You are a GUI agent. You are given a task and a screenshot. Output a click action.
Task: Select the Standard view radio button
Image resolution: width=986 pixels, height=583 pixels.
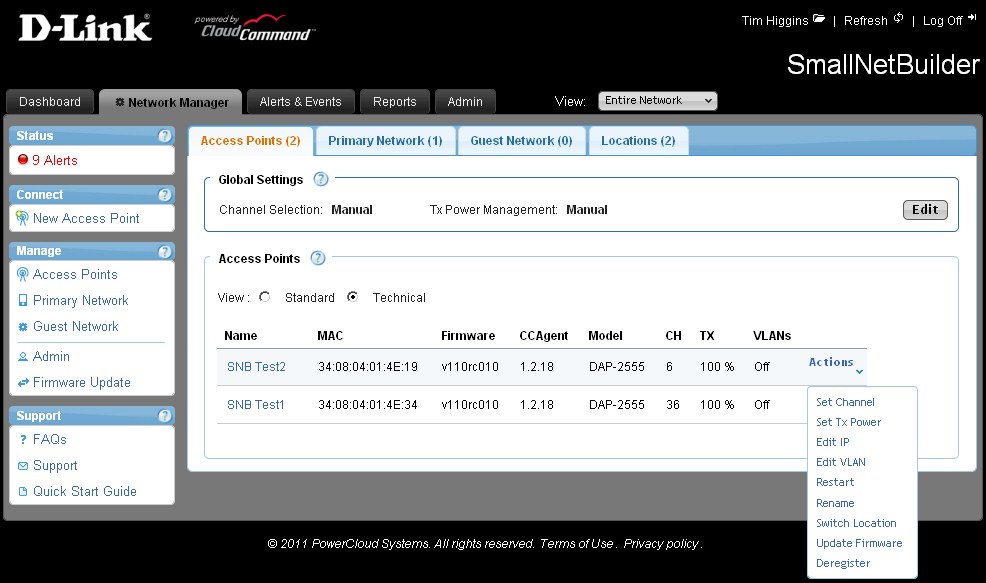(264, 297)
